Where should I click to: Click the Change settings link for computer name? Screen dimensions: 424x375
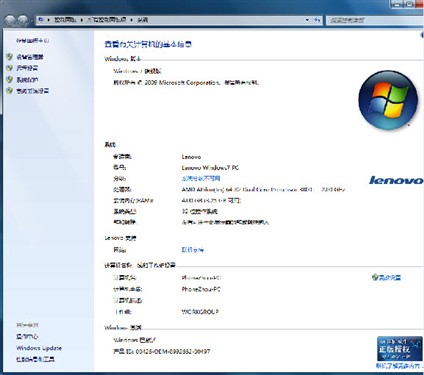click(390, 277)
